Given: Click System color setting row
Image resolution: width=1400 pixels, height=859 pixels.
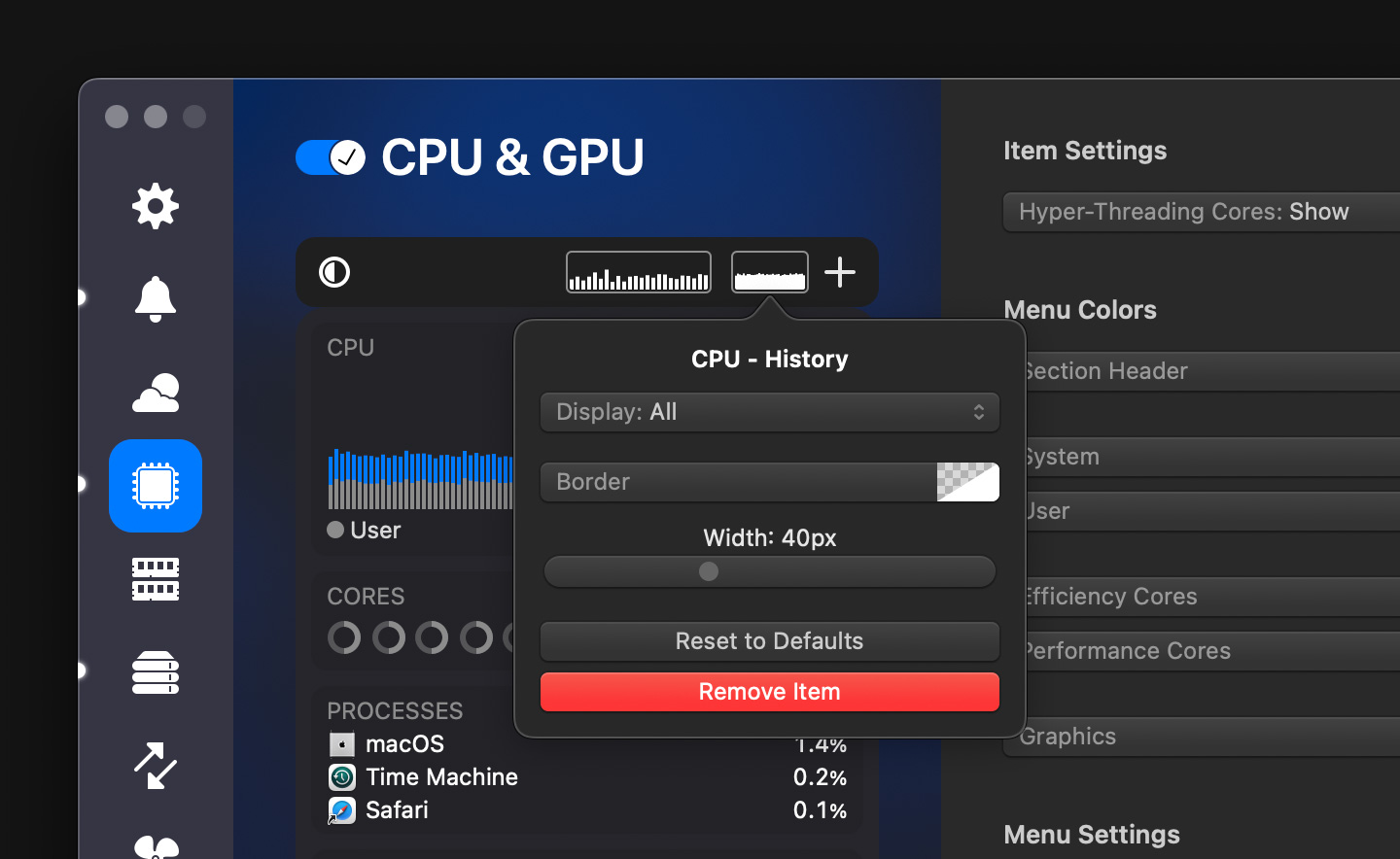Looking at the screenshot, I should coord(1211,457).
